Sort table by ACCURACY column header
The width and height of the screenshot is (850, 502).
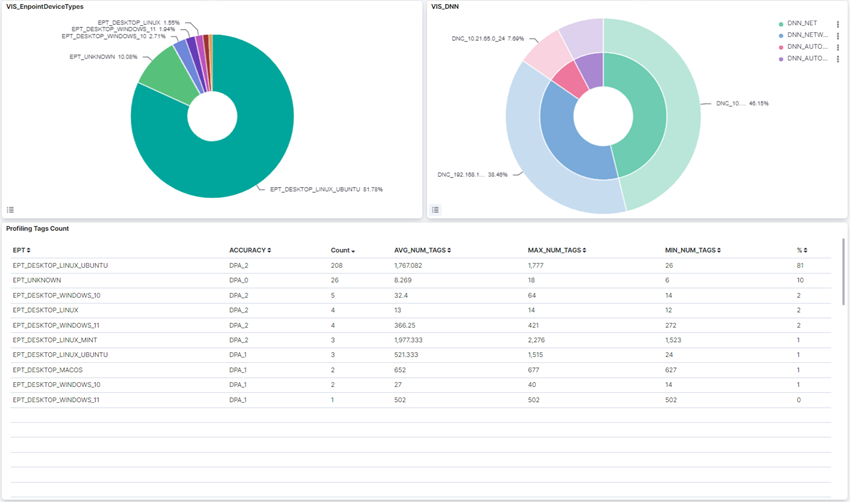click(x=249, y=250)
